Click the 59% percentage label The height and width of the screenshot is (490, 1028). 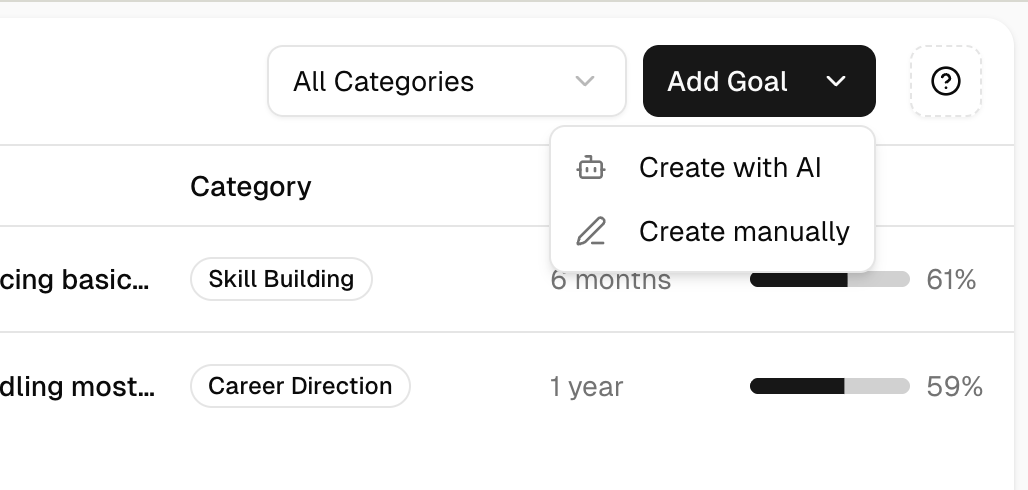coord(954,387)
